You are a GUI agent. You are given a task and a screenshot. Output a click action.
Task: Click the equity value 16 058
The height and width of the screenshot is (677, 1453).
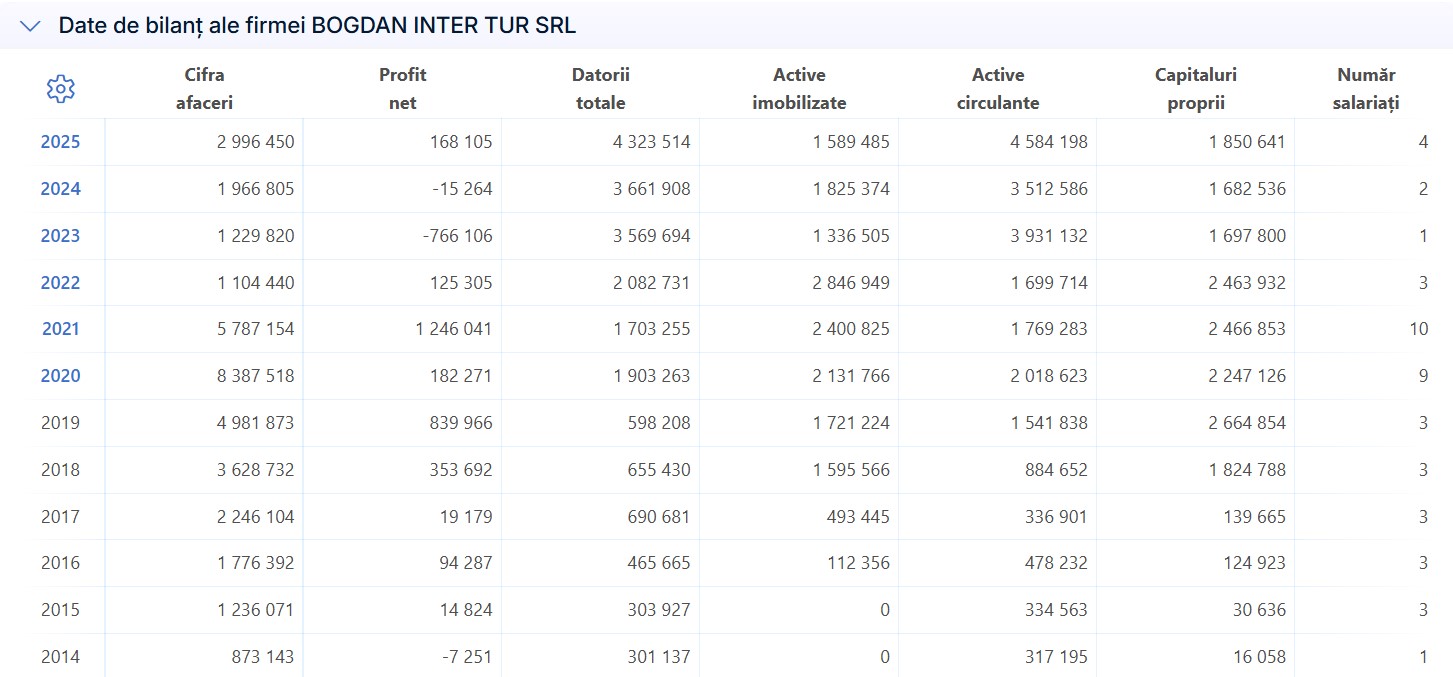click(x=1258, y=657)
